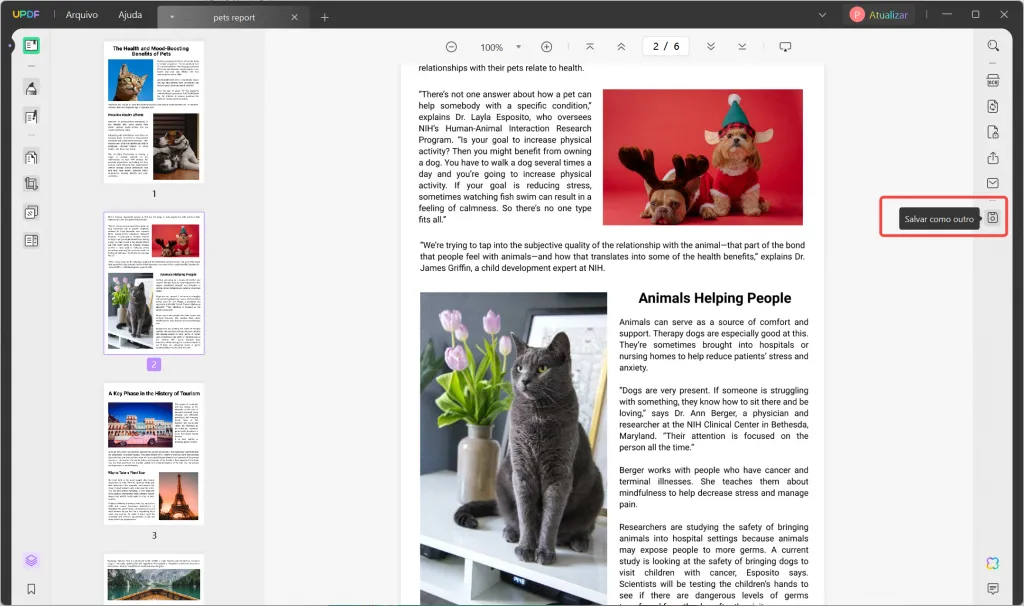Image resolution: width=1024 pixels, height=606 pixels.
Task: Open the Bookmarks panel
Action: (x=31, y=590)
